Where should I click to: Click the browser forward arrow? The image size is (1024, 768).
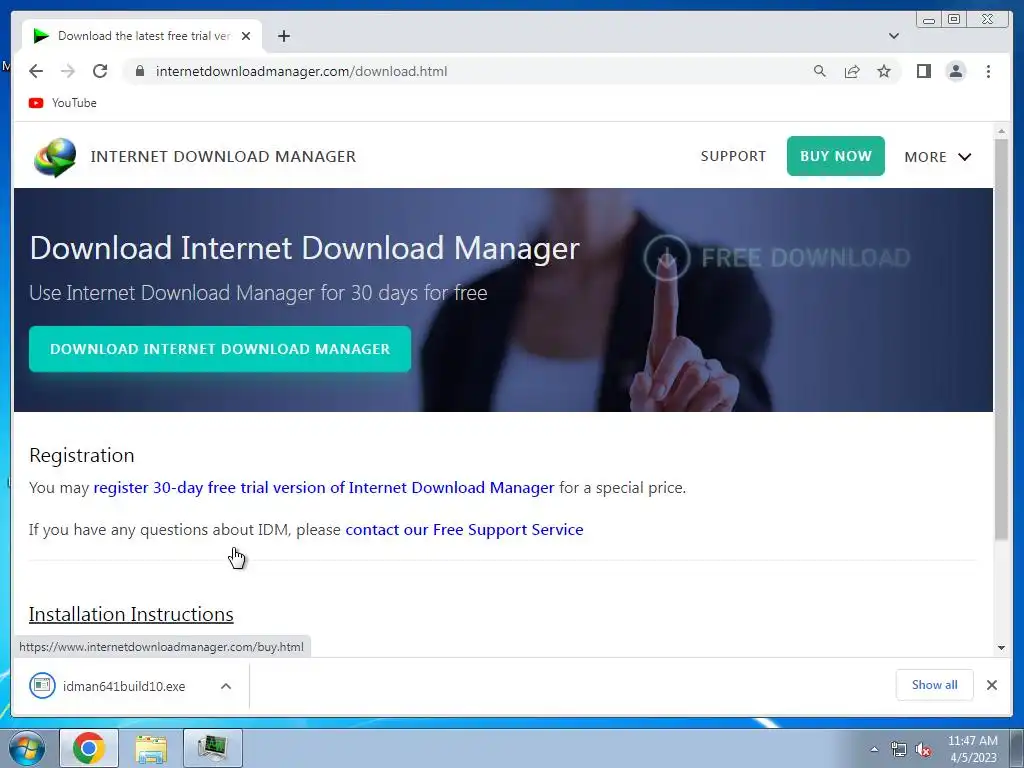click(x=68, y=71)
